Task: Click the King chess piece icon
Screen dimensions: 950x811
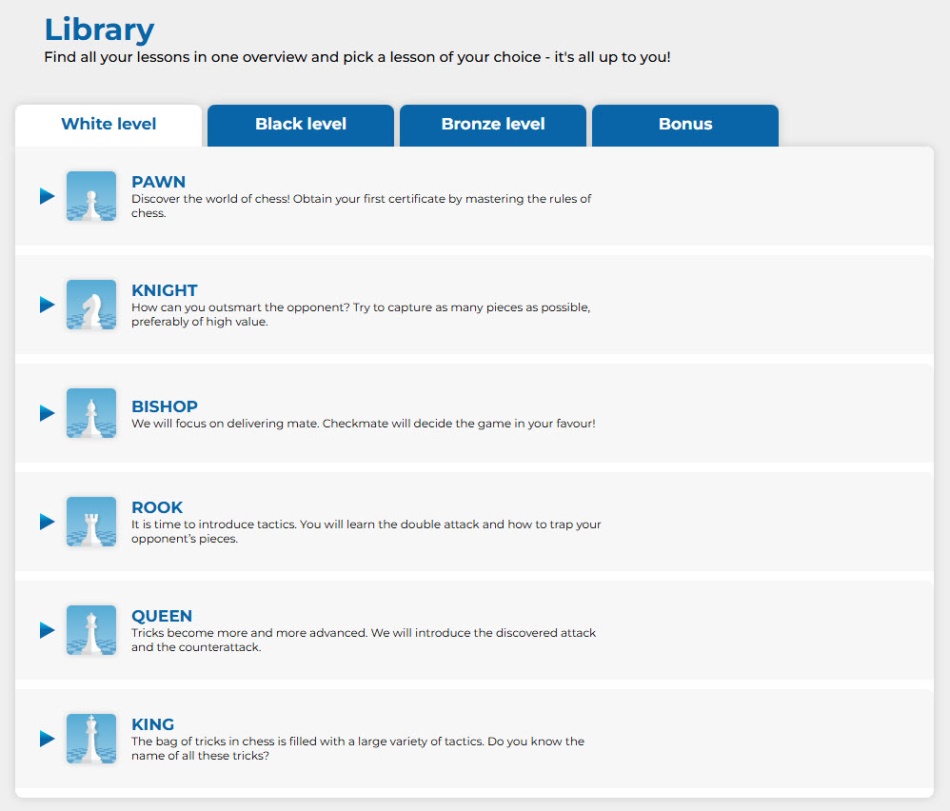Action: pyautogui.click(x=91, y=739)
